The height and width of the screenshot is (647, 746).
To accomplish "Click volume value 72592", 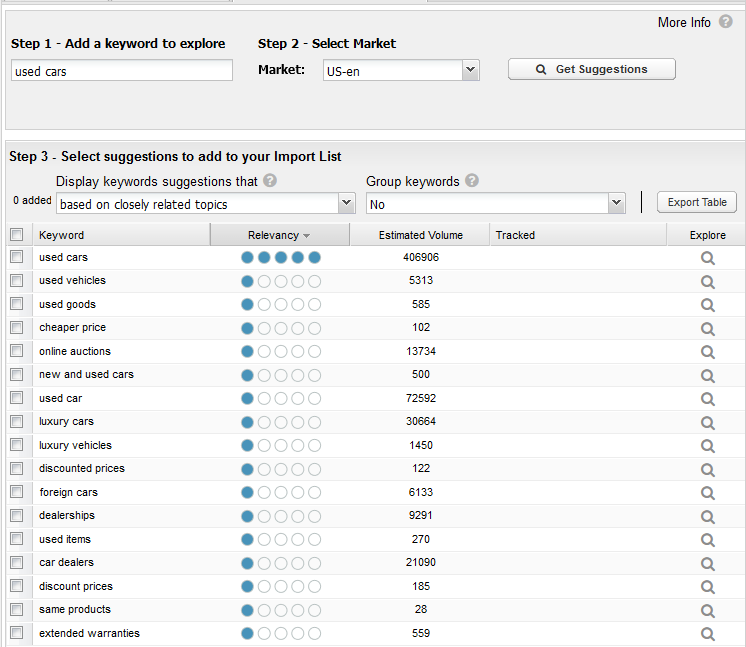I will click(x=421, y=398).
